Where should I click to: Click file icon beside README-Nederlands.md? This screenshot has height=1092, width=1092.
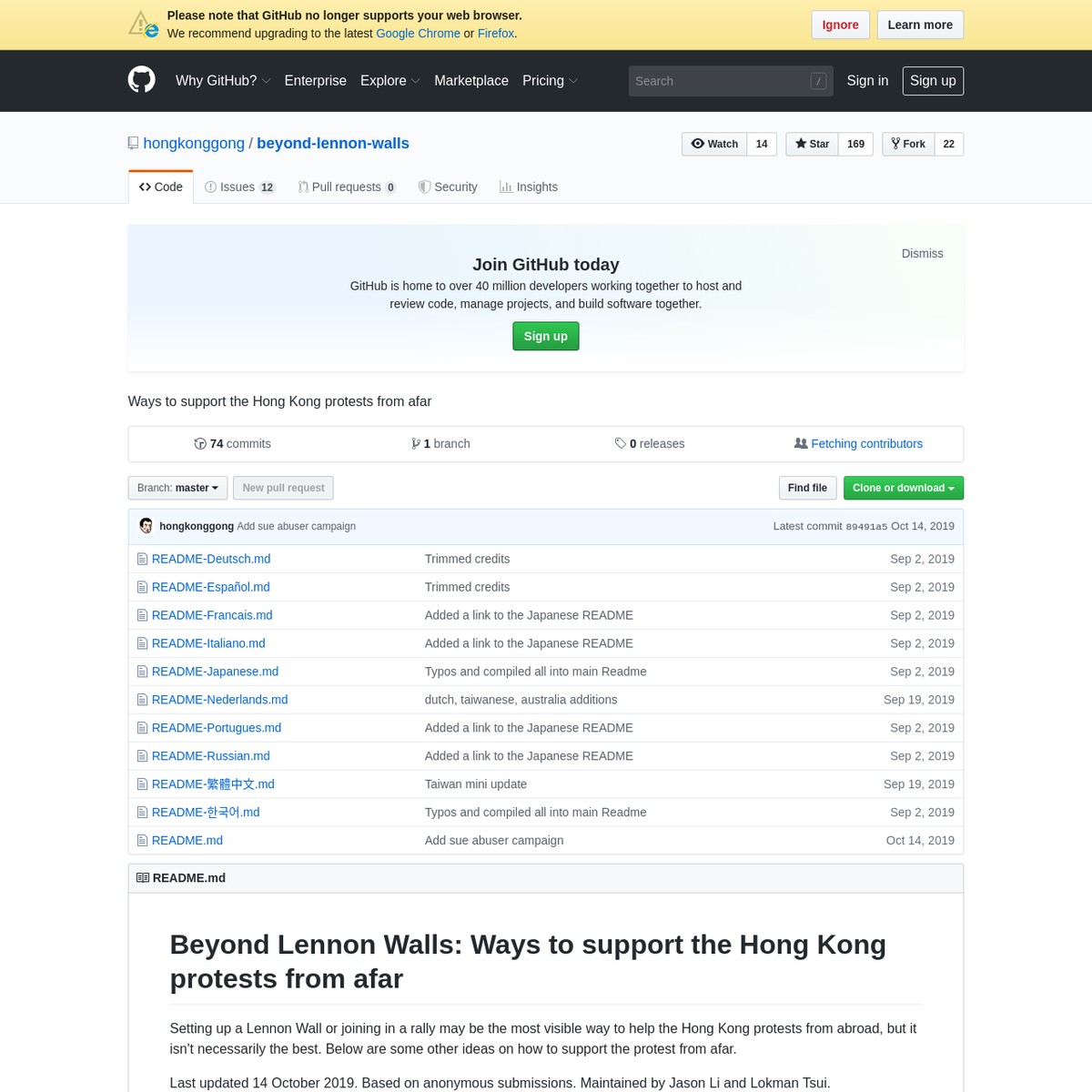coord(142,700)
